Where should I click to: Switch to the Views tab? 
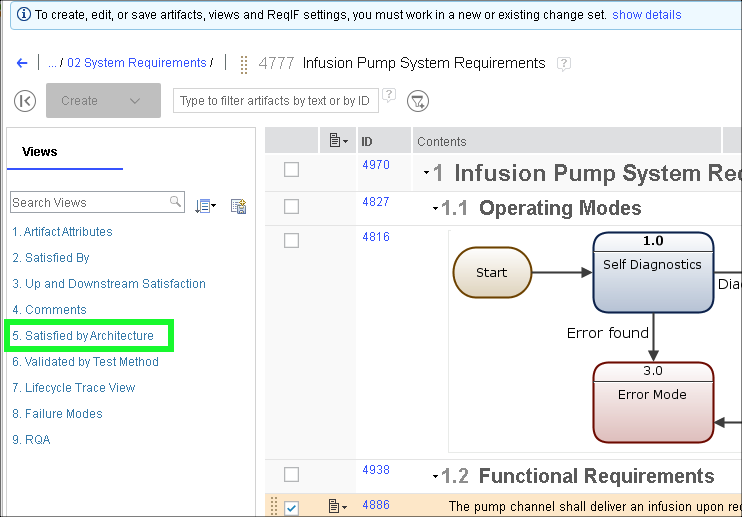(40, 152)
